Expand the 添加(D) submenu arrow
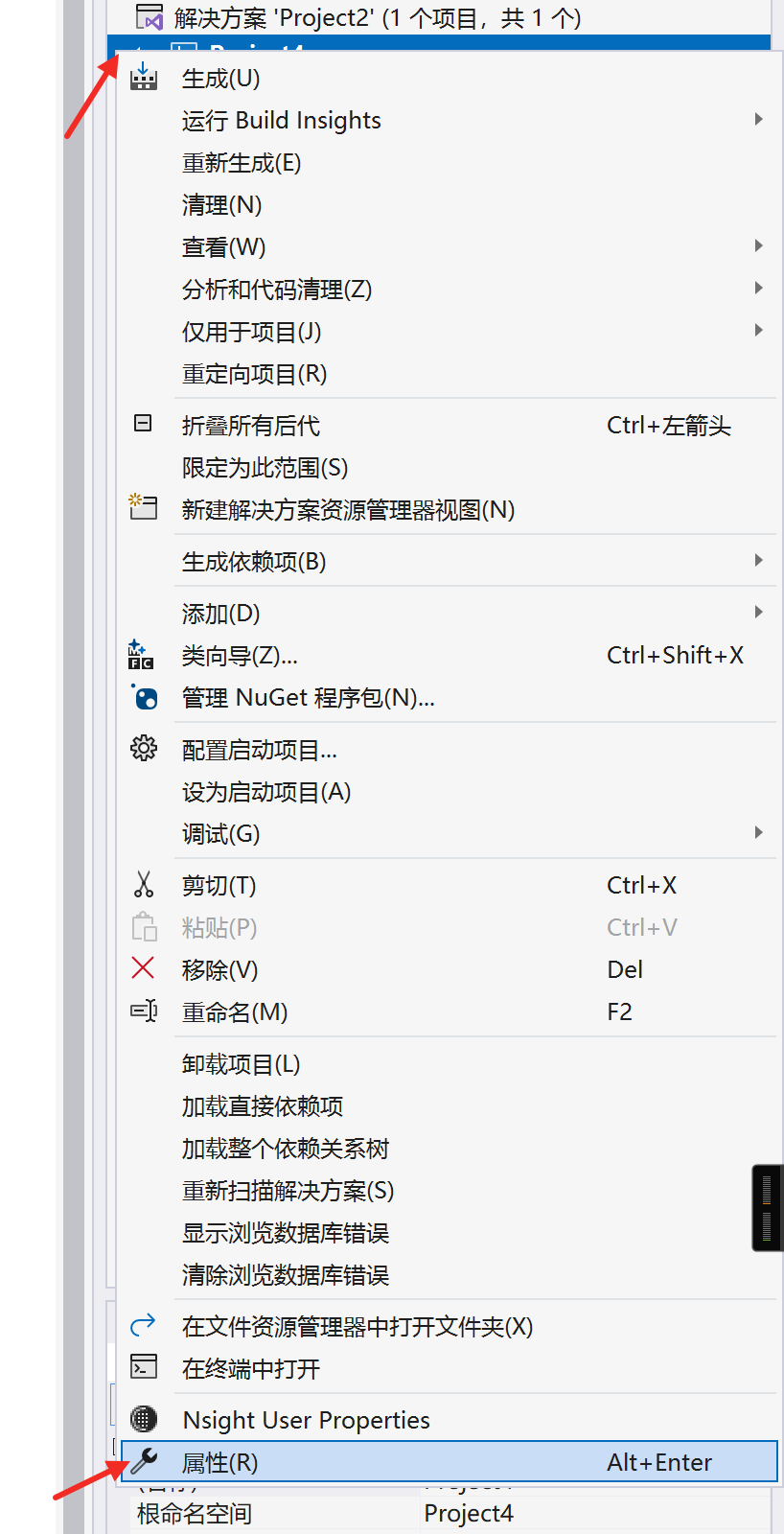This screenshot has width=784, height=1534. click(x=758, y=613)
